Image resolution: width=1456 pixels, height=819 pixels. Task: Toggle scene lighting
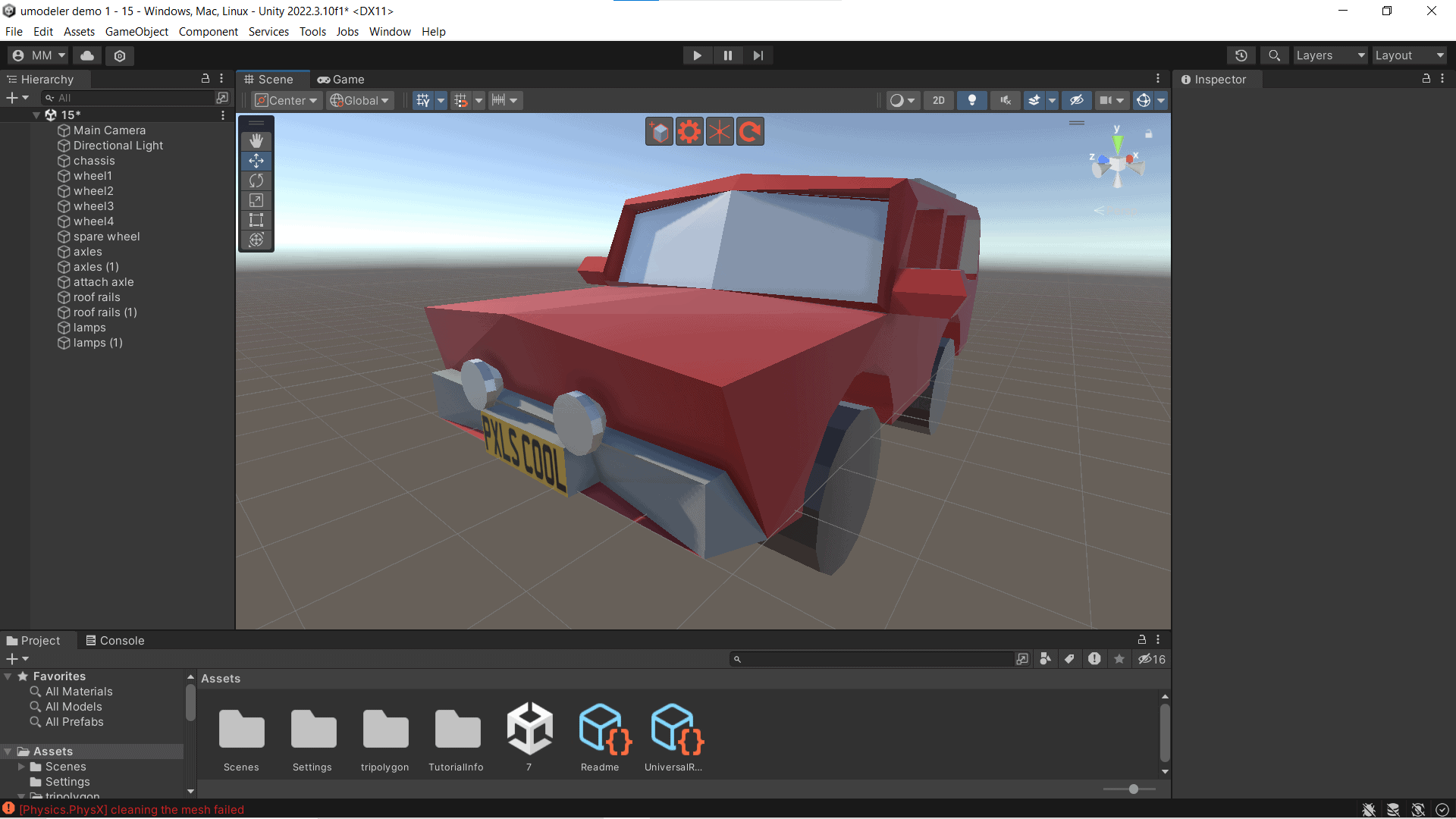coord(972,100)
